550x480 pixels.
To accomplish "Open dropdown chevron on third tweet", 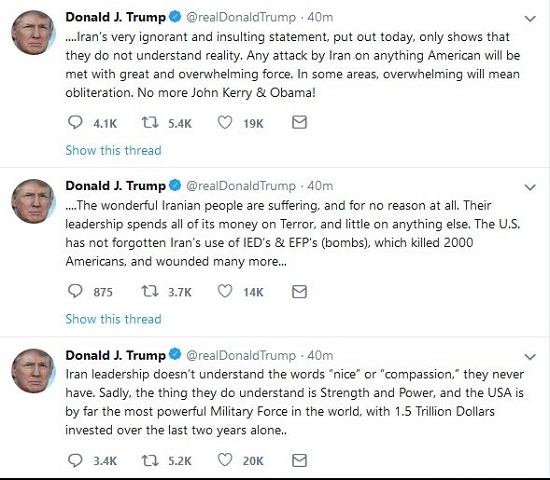I will (x=530, y=357).
